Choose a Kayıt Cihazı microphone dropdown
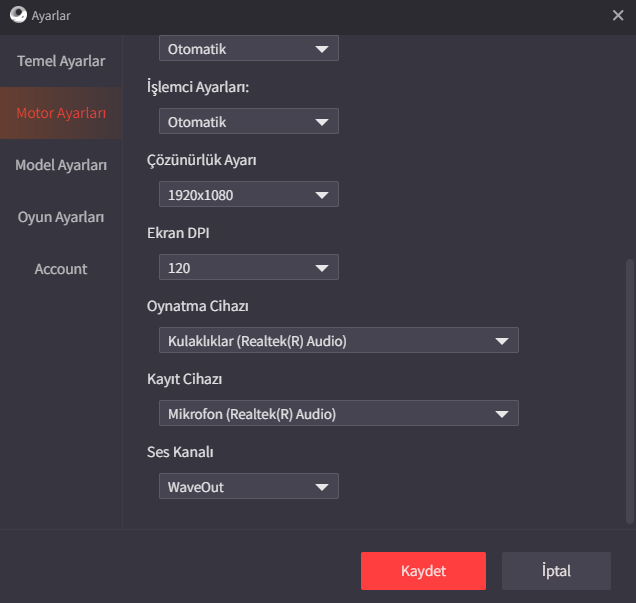Viewport: 636px width, 603px height. coord(338,414)
